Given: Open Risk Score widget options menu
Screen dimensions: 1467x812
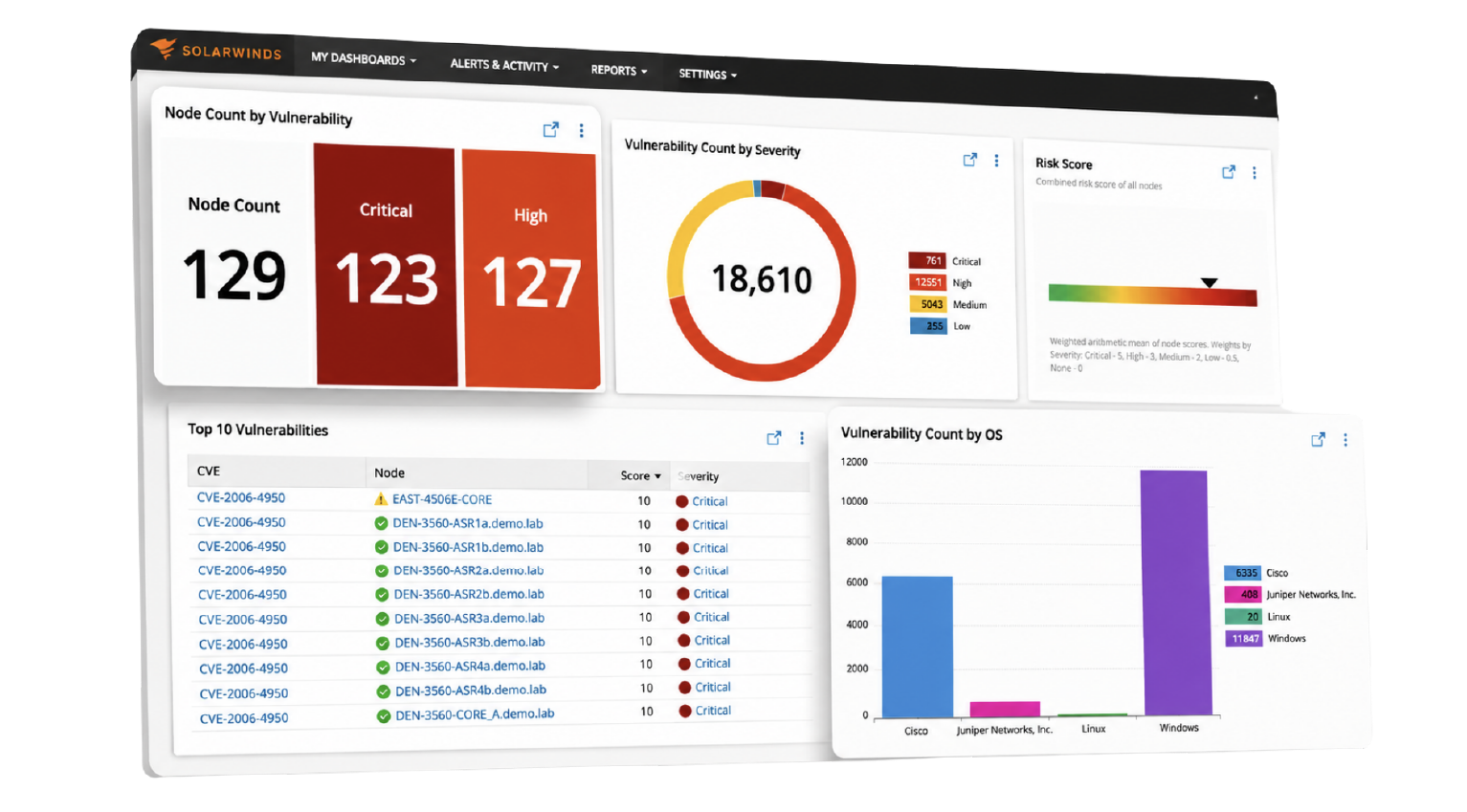Looking at the screenshot, I should pos(1254,173).
